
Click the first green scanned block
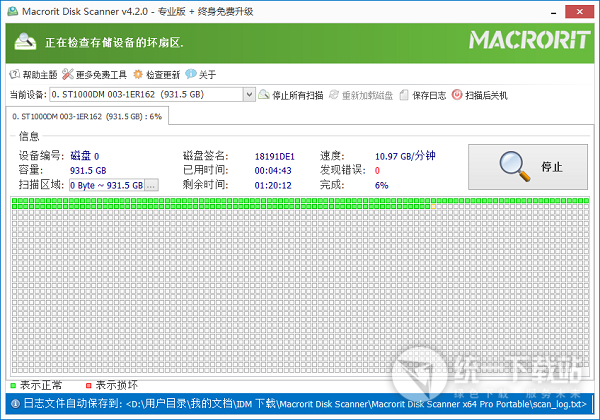tap(14, 201)
